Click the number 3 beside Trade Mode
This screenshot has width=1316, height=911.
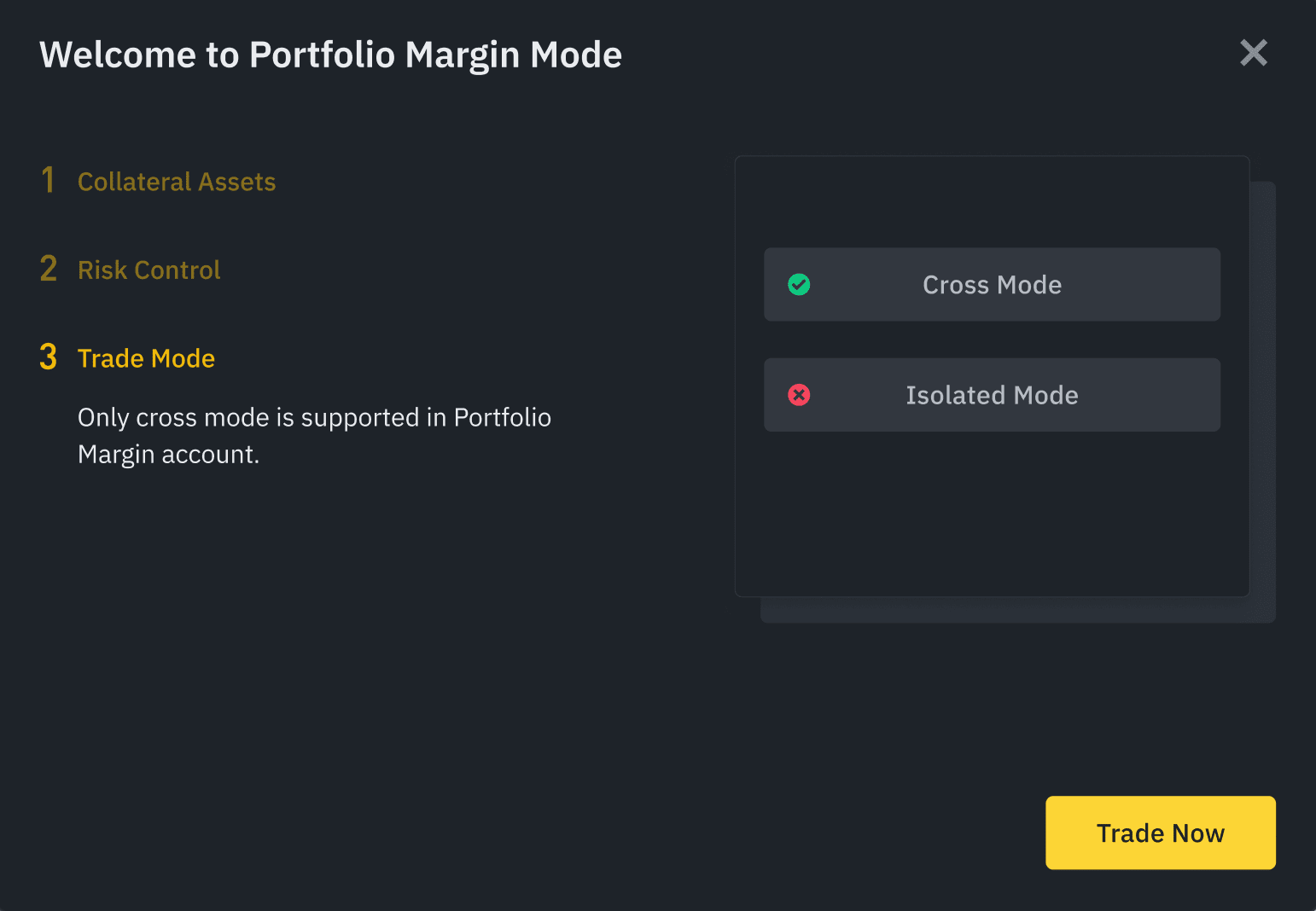[48, 357]
